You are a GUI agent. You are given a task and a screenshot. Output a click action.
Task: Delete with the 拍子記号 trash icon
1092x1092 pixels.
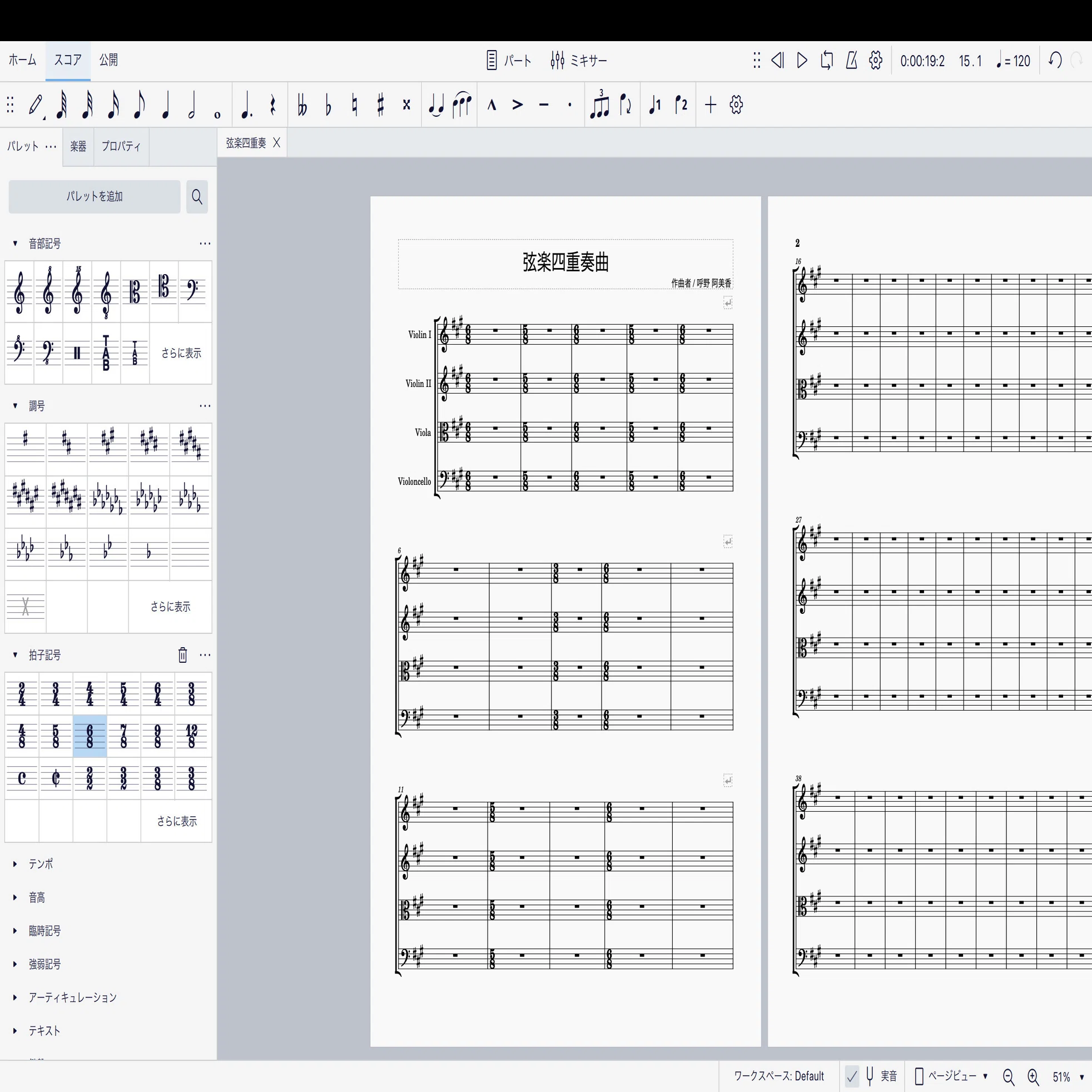[x=182, y=654]
